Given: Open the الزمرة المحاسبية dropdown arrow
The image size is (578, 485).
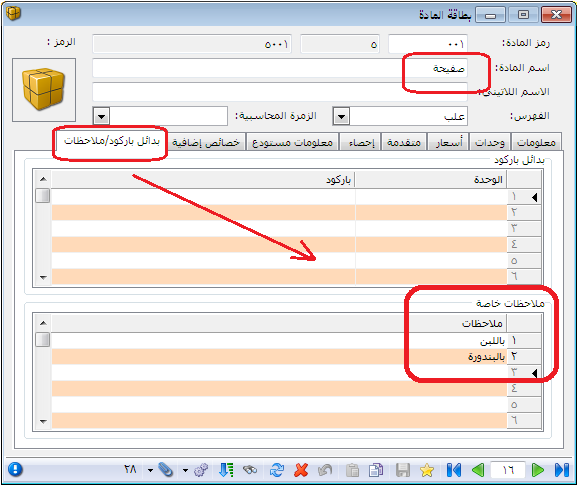Looking at the screenshot, I should (101, 117).
